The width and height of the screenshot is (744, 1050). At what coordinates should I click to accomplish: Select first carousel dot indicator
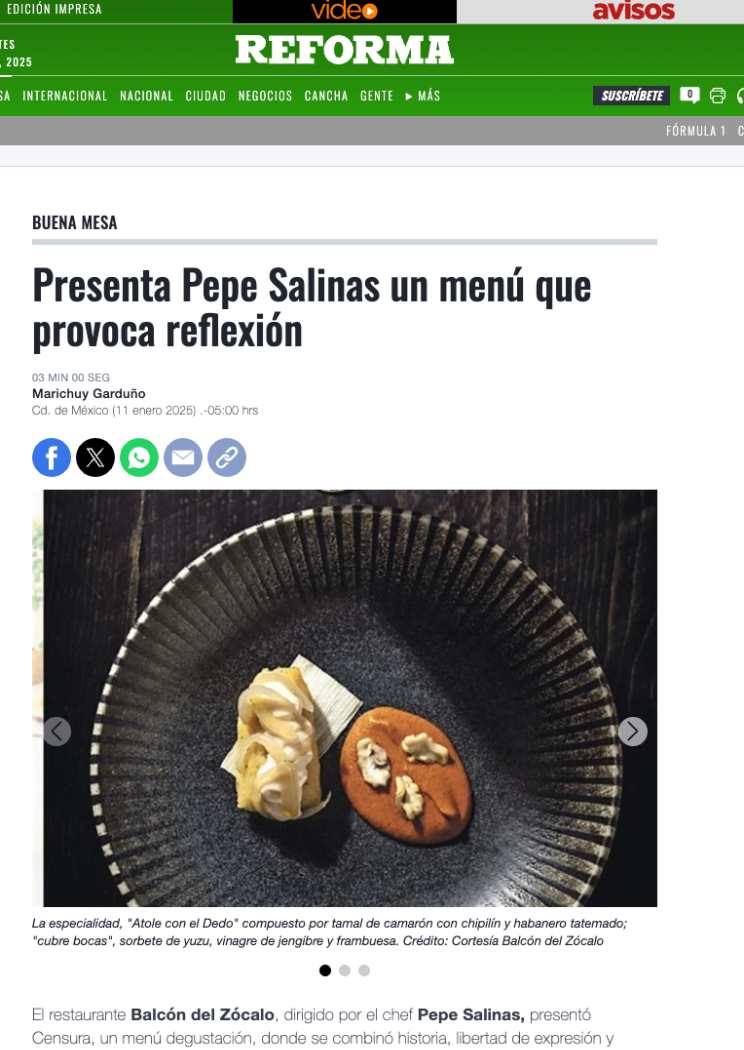click(x=325, y=970)
